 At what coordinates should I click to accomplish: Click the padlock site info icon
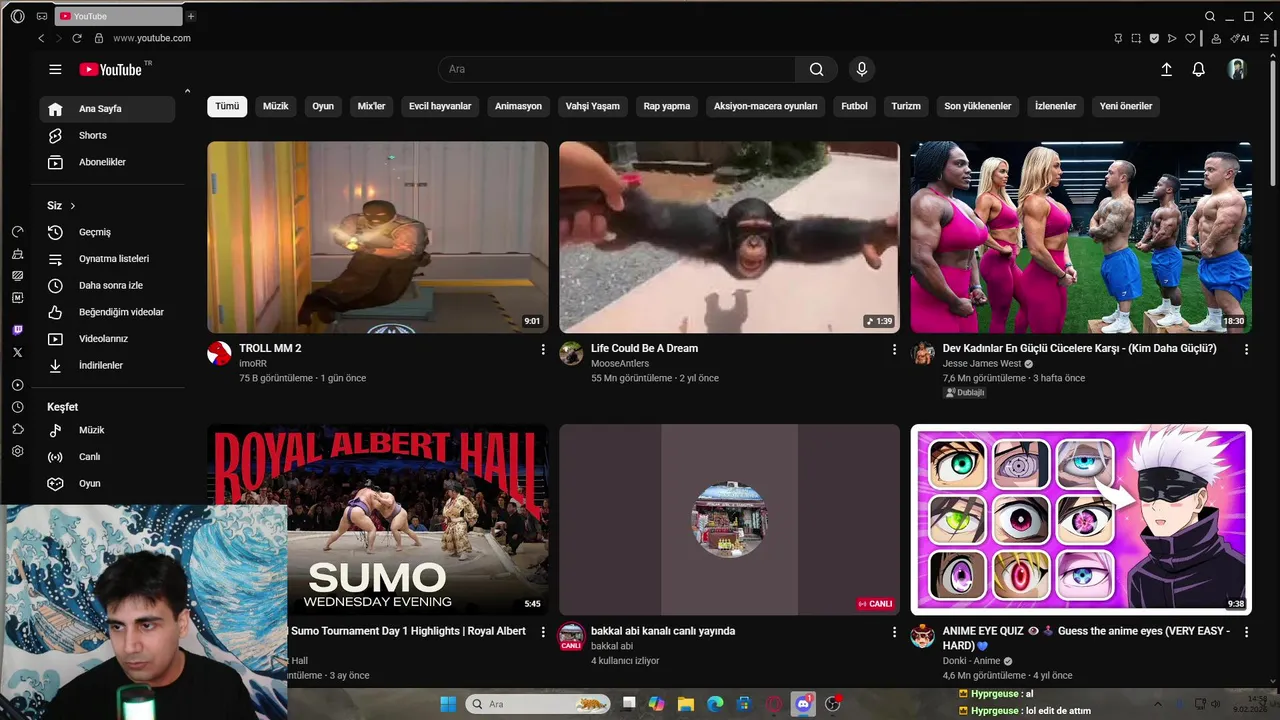point(99,38)
